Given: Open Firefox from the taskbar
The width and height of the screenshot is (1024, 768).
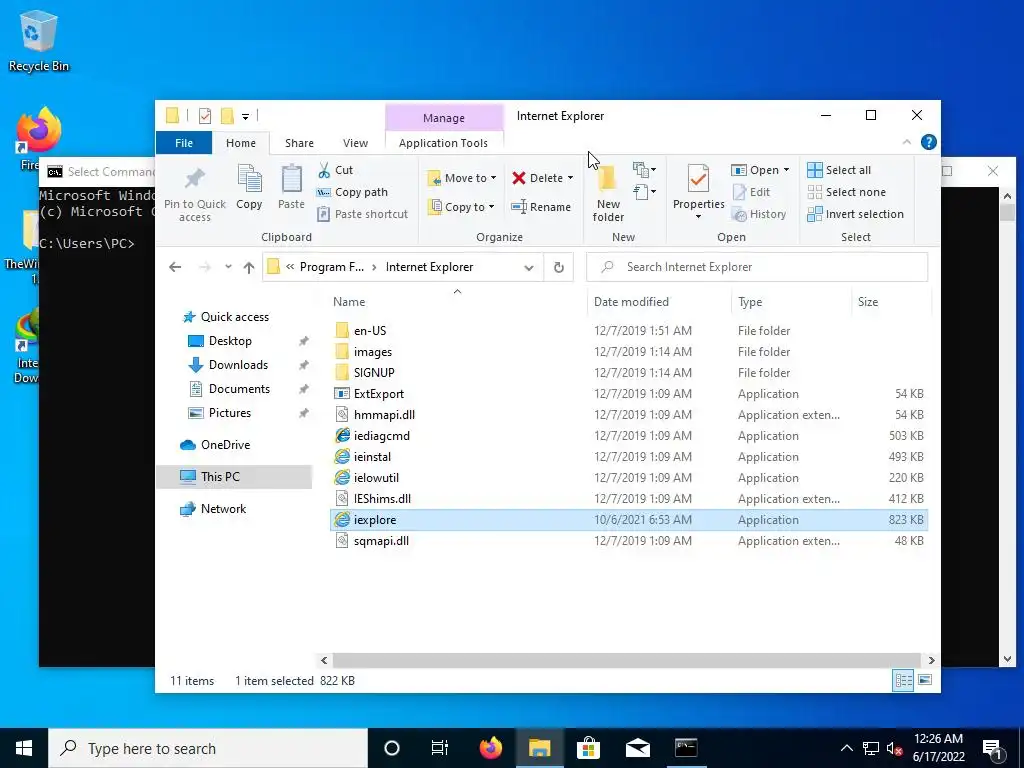Looking at the screenshot, I should [491, 748].
